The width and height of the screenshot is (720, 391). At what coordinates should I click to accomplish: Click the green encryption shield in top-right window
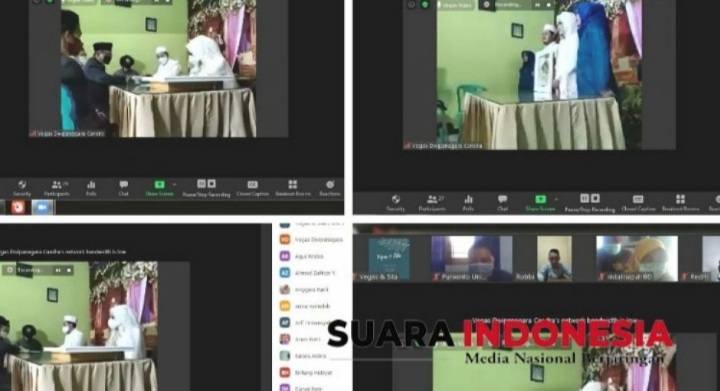[425, 5]
